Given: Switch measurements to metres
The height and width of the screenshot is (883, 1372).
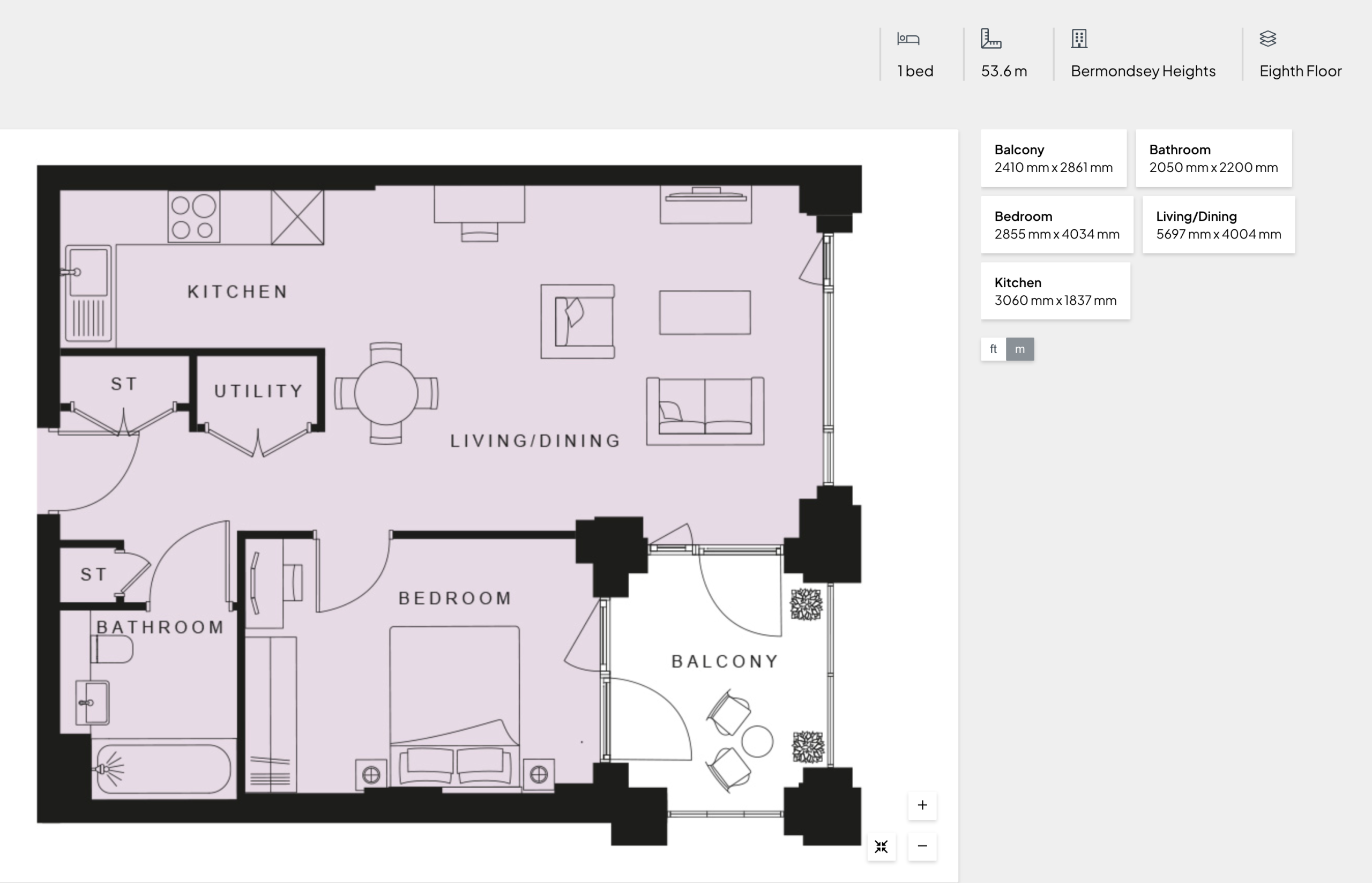Looking at the screenshot, I should pyautogui.click(x=1019, y=349).
